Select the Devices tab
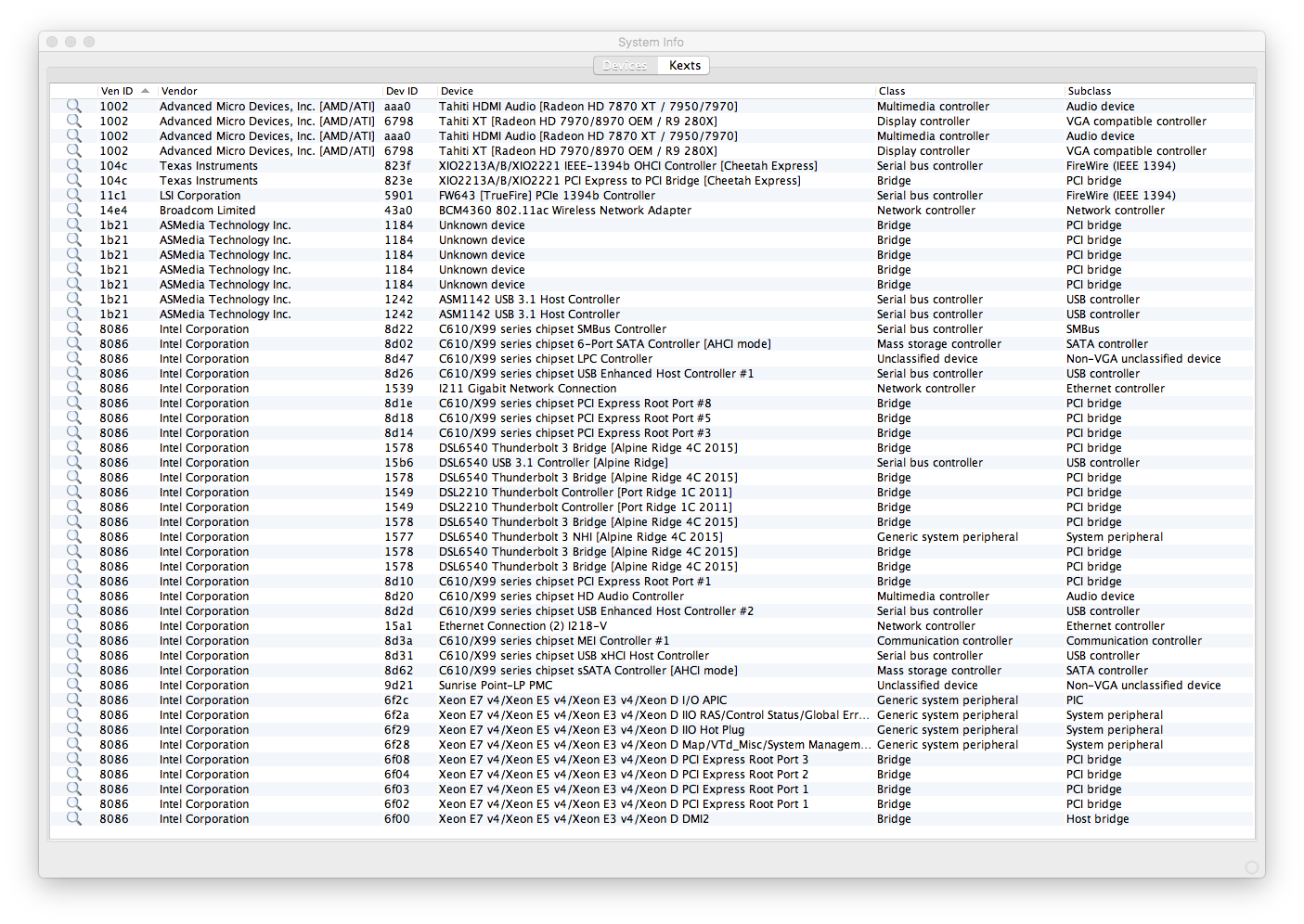 click(x=625, y=66)
